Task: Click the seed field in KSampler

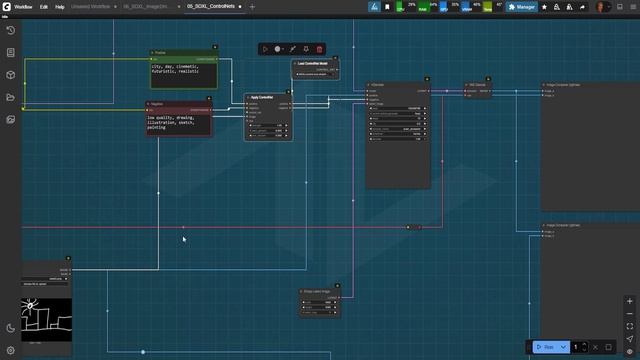Action: coord(398,109)
